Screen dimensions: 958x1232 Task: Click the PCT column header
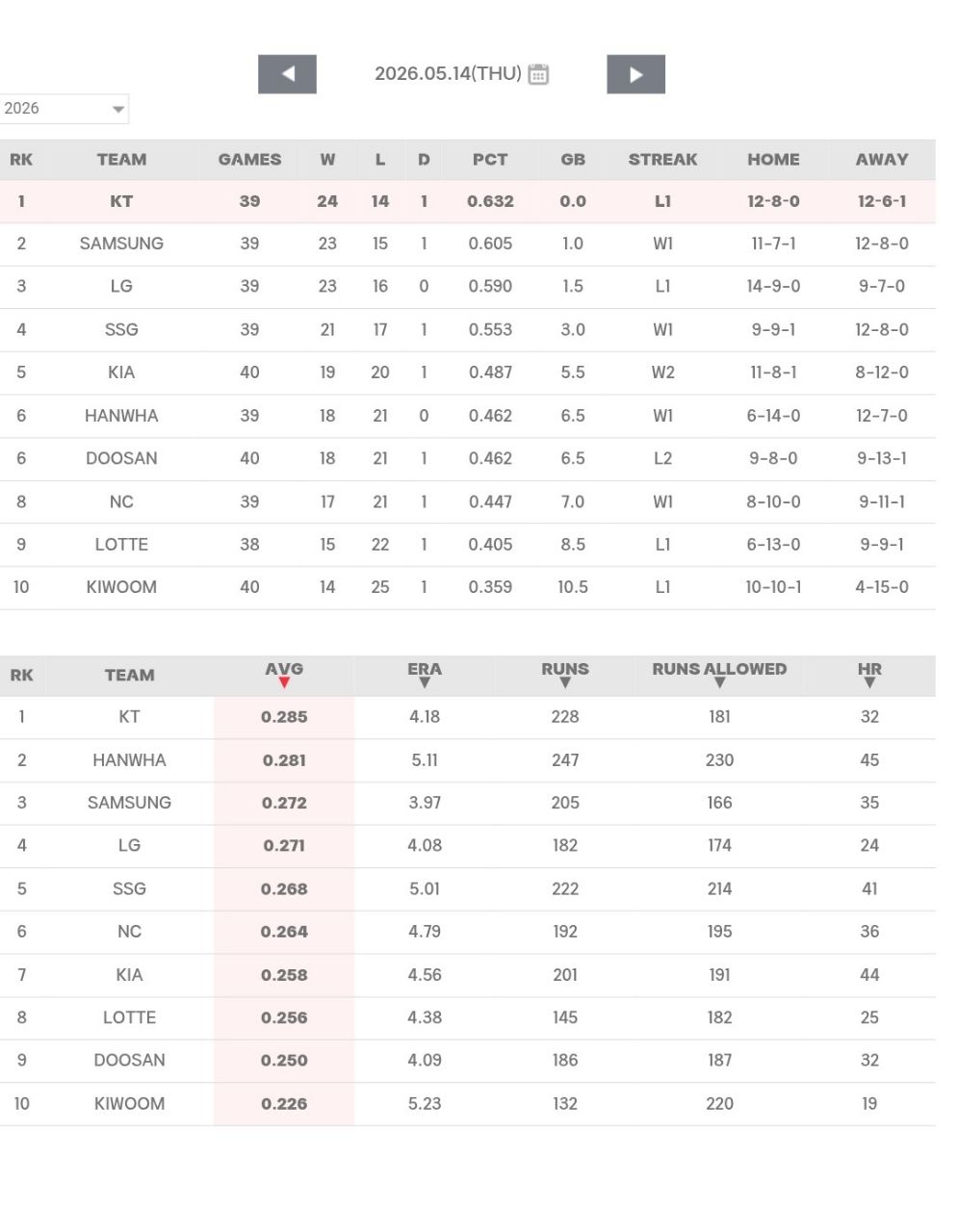(490, 160)
